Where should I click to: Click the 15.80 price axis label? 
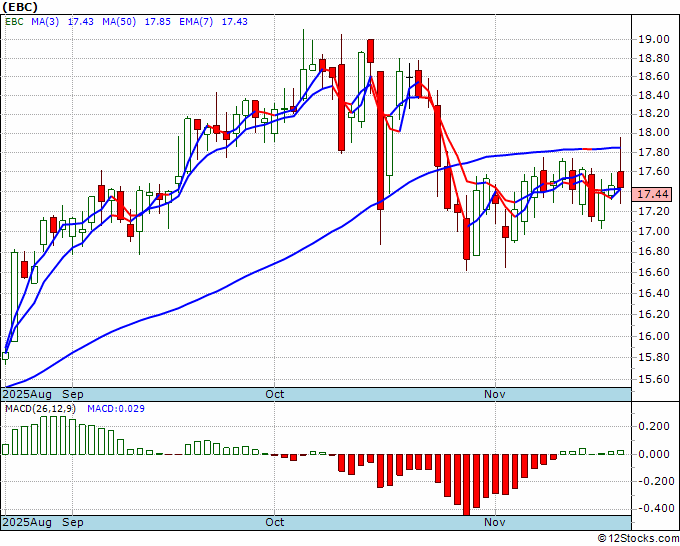(x=654, y=357)
